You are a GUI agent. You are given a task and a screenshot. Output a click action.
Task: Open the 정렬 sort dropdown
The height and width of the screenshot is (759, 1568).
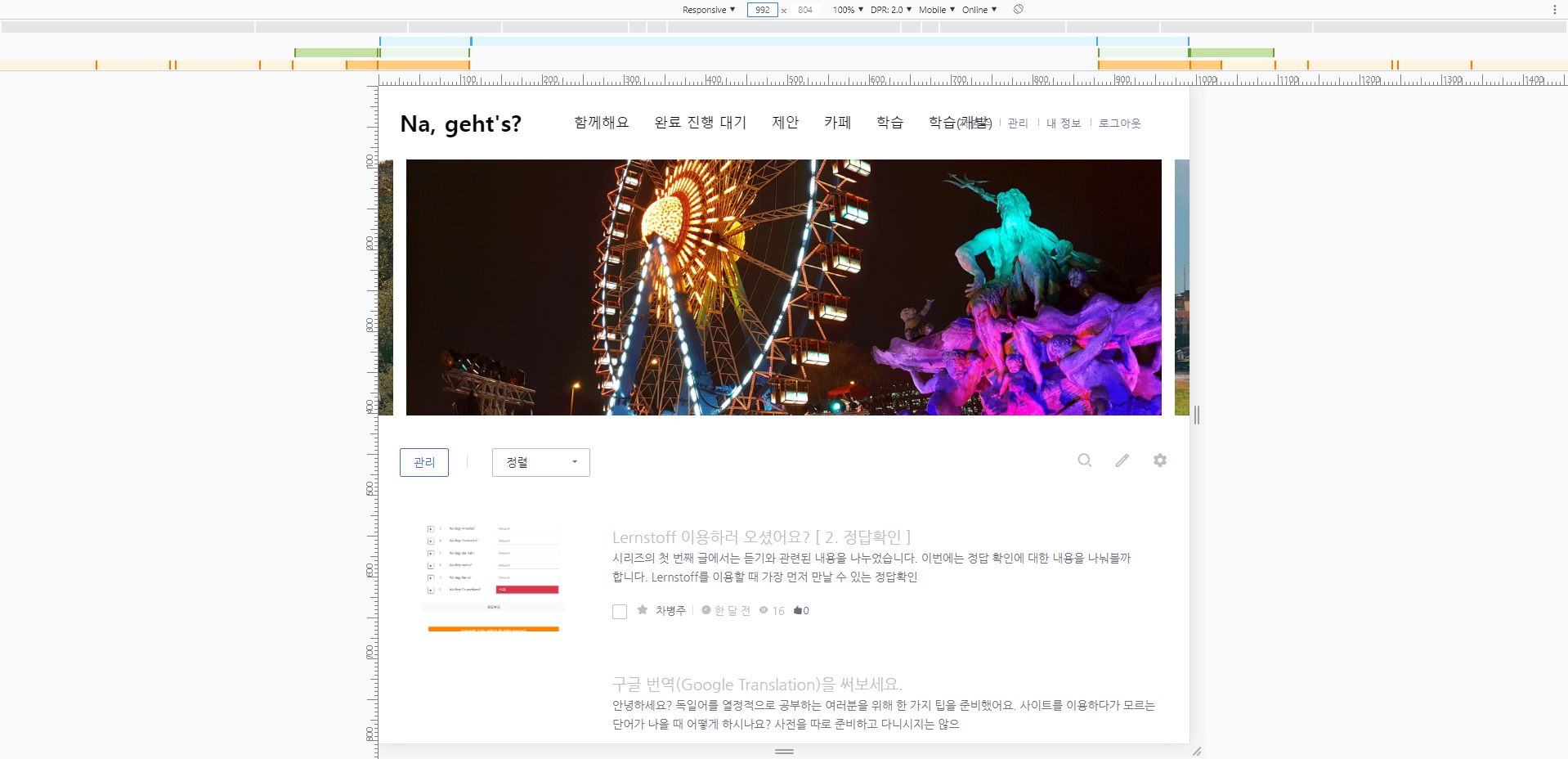point(540,462)
